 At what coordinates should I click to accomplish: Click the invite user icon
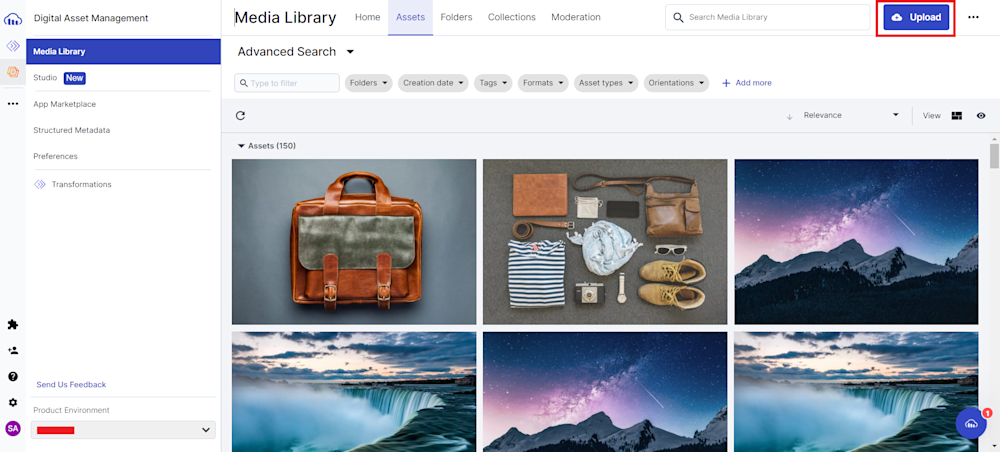[x=13, y=351]
